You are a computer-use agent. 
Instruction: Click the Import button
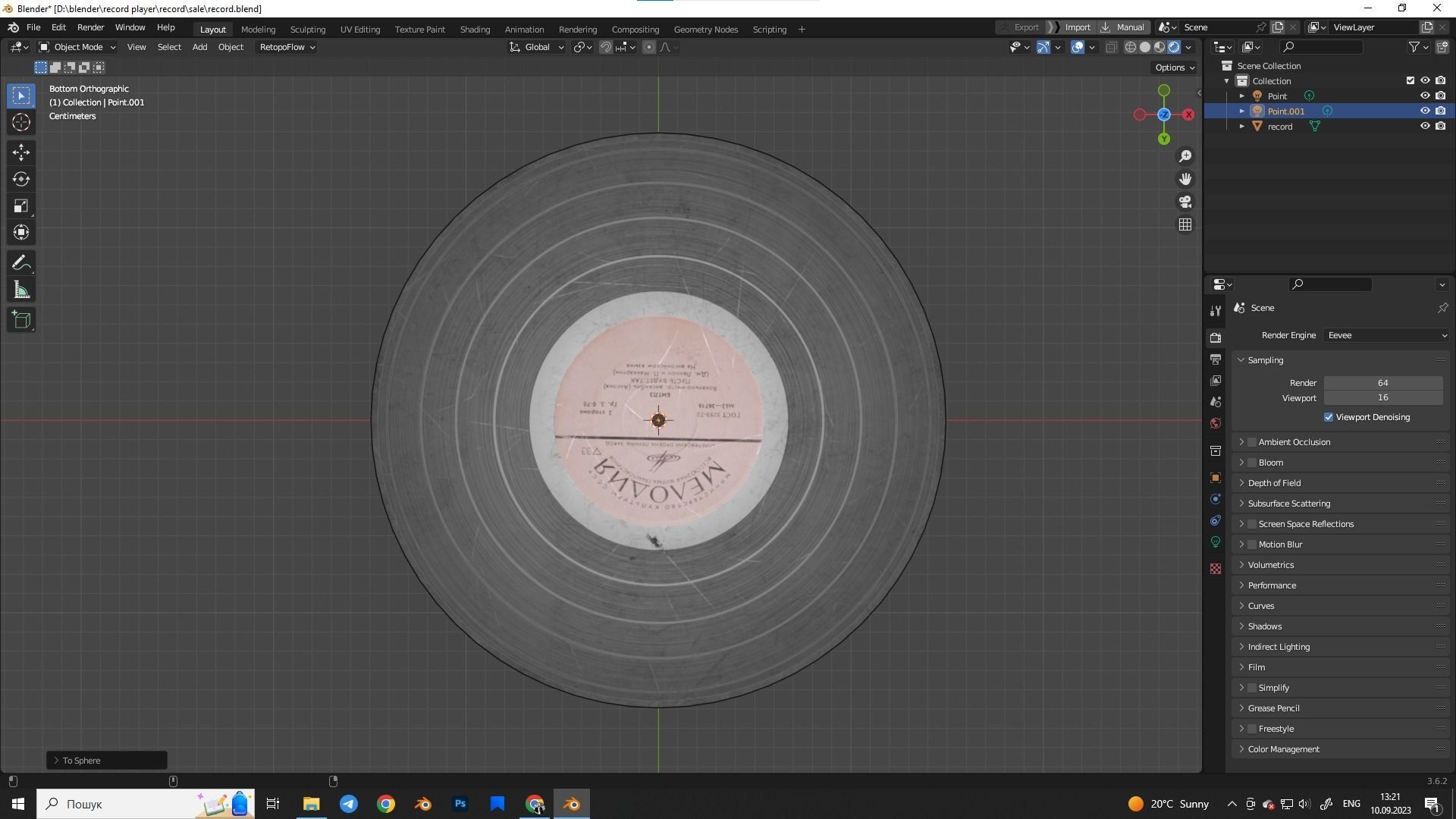coord(1077,27)
